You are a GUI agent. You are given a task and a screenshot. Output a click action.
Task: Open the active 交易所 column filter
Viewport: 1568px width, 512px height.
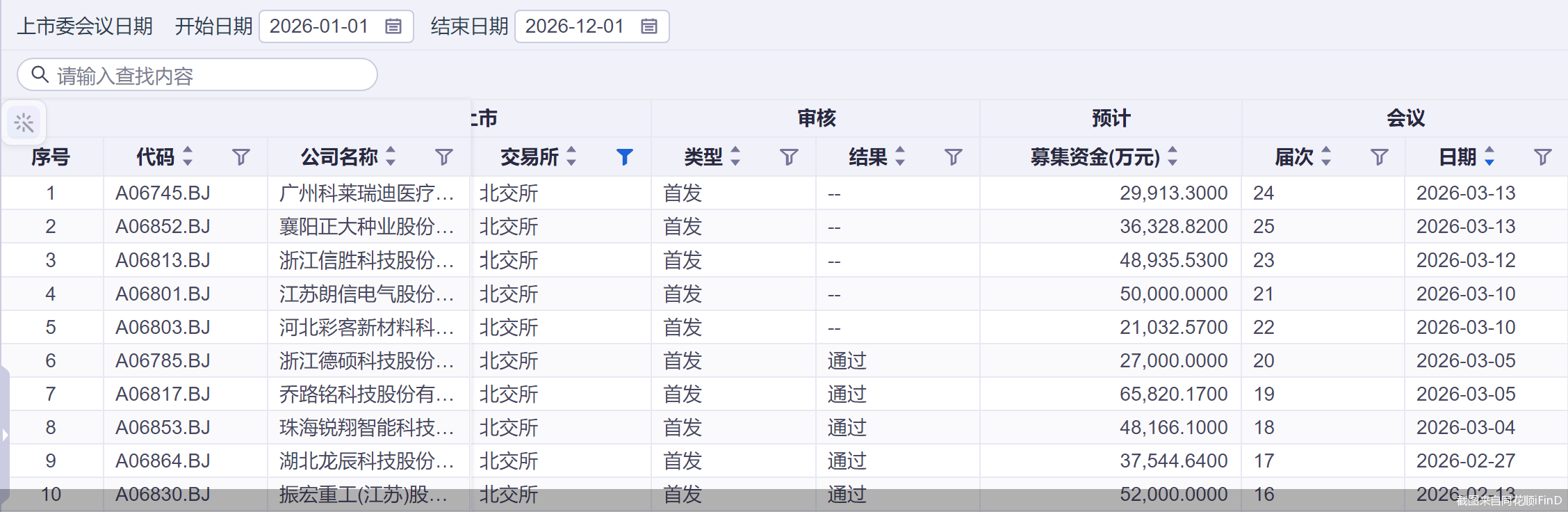624,157
